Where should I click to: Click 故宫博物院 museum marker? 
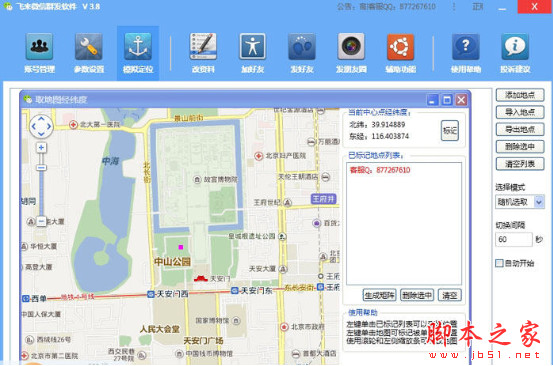197,179
